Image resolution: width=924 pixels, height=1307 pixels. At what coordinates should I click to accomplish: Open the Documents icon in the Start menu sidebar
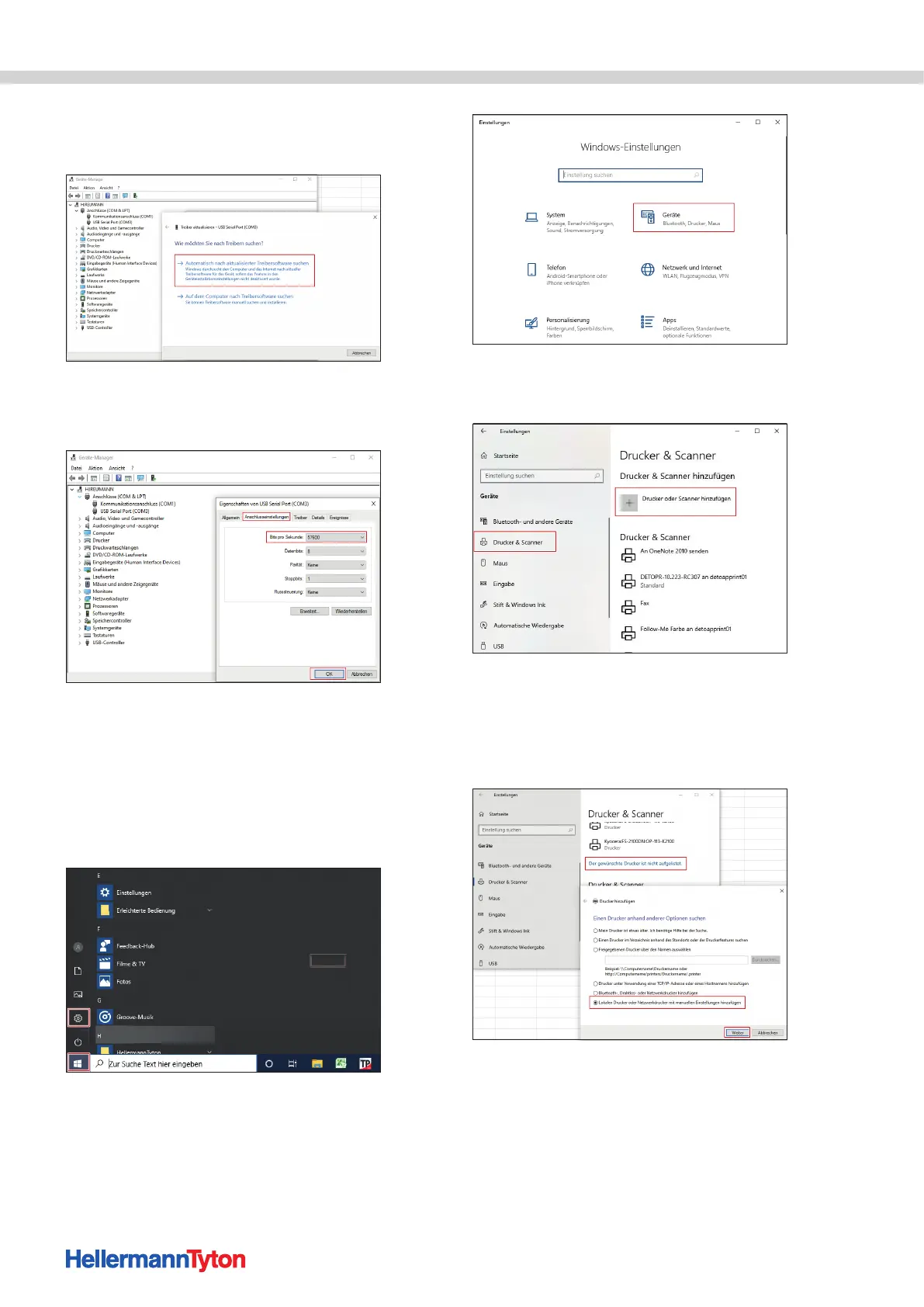(78, 971)
